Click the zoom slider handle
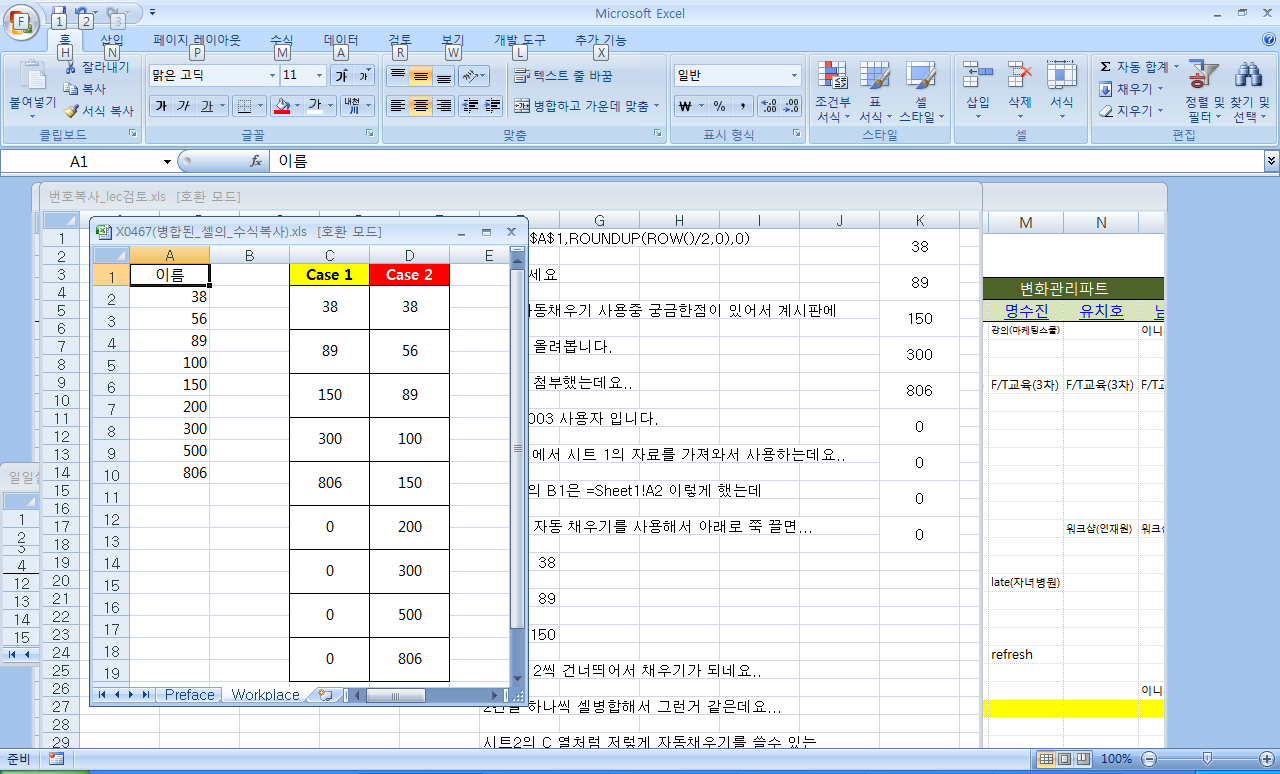Viewport: 1280px width, 774px height. click(x=1208, y=759)
